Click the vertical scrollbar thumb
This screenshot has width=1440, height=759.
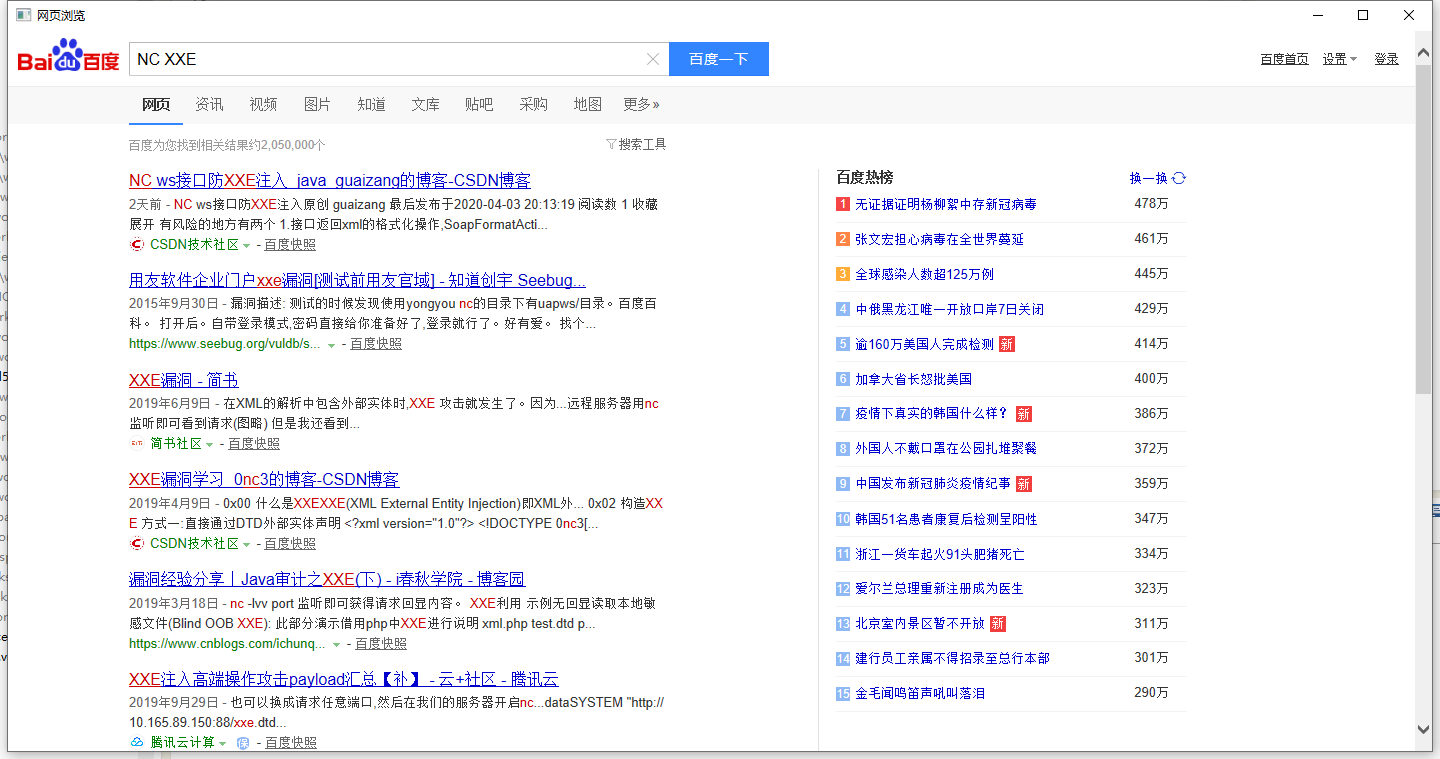pyautogui.click(x=1424, y=230)
